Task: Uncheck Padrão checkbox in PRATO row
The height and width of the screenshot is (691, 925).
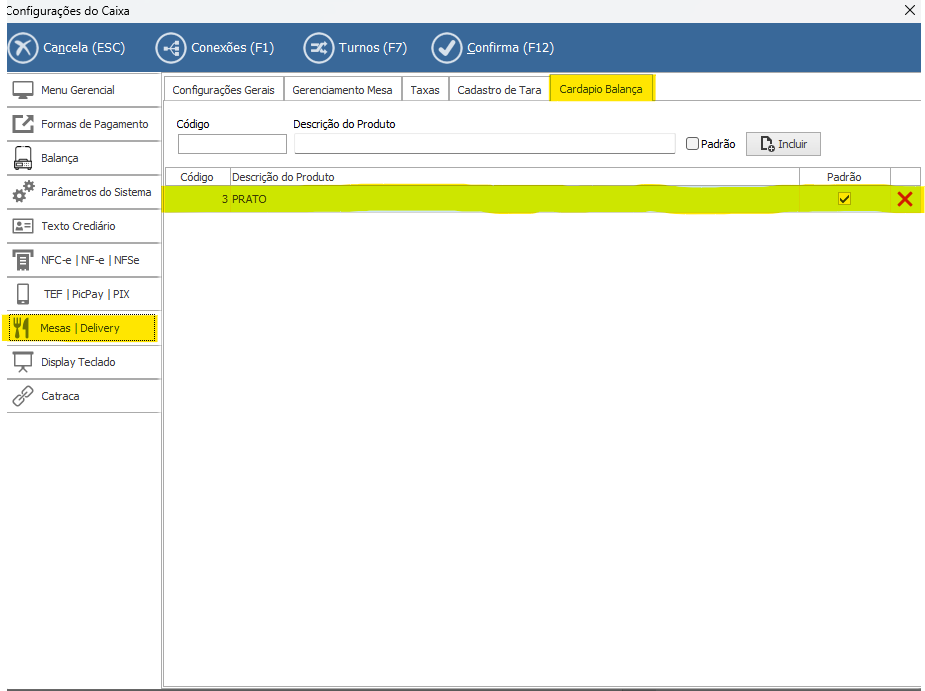Action: tap(844, 199)
